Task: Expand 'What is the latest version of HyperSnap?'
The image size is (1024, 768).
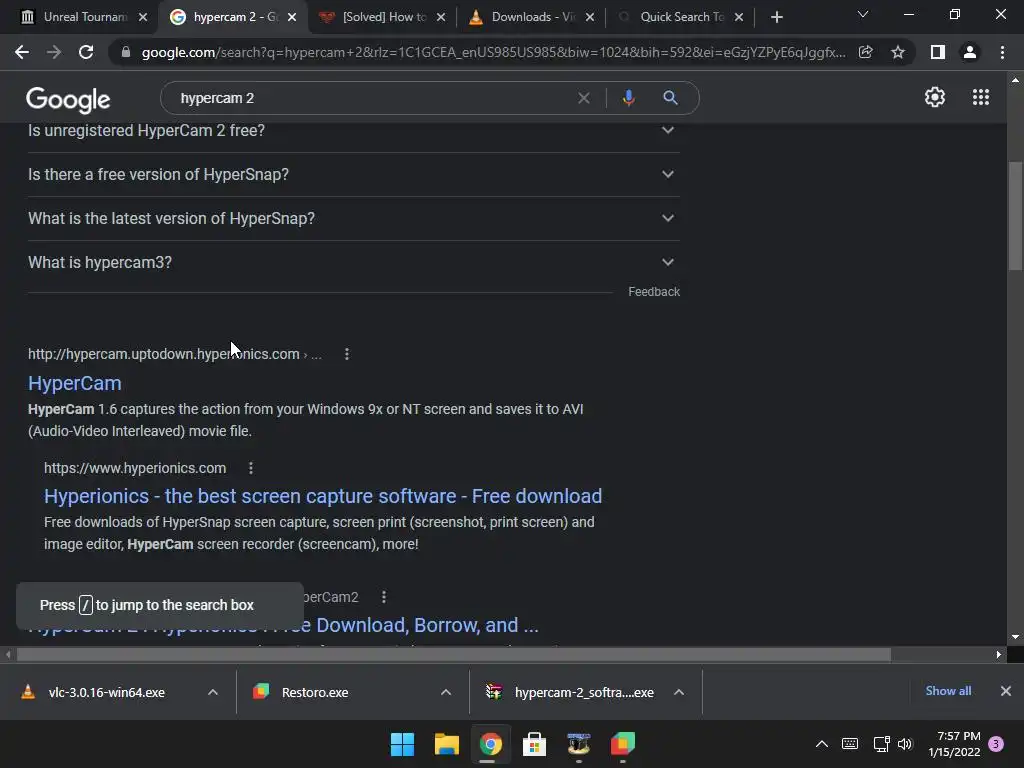Action: 354,218
